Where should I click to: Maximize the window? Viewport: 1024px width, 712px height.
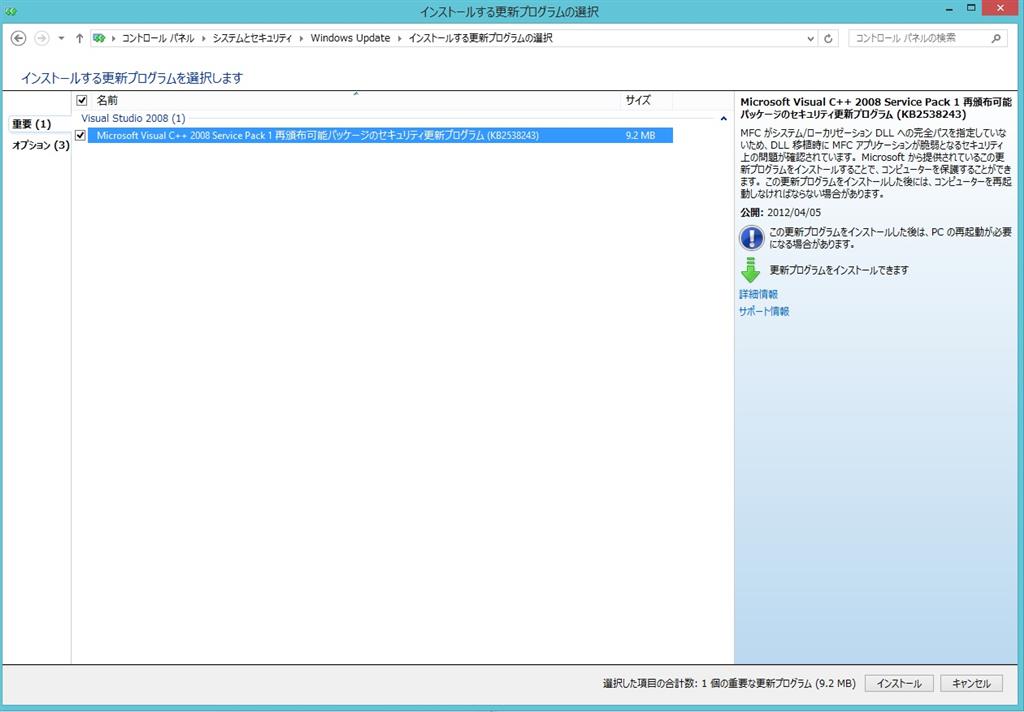coord(971,8)
